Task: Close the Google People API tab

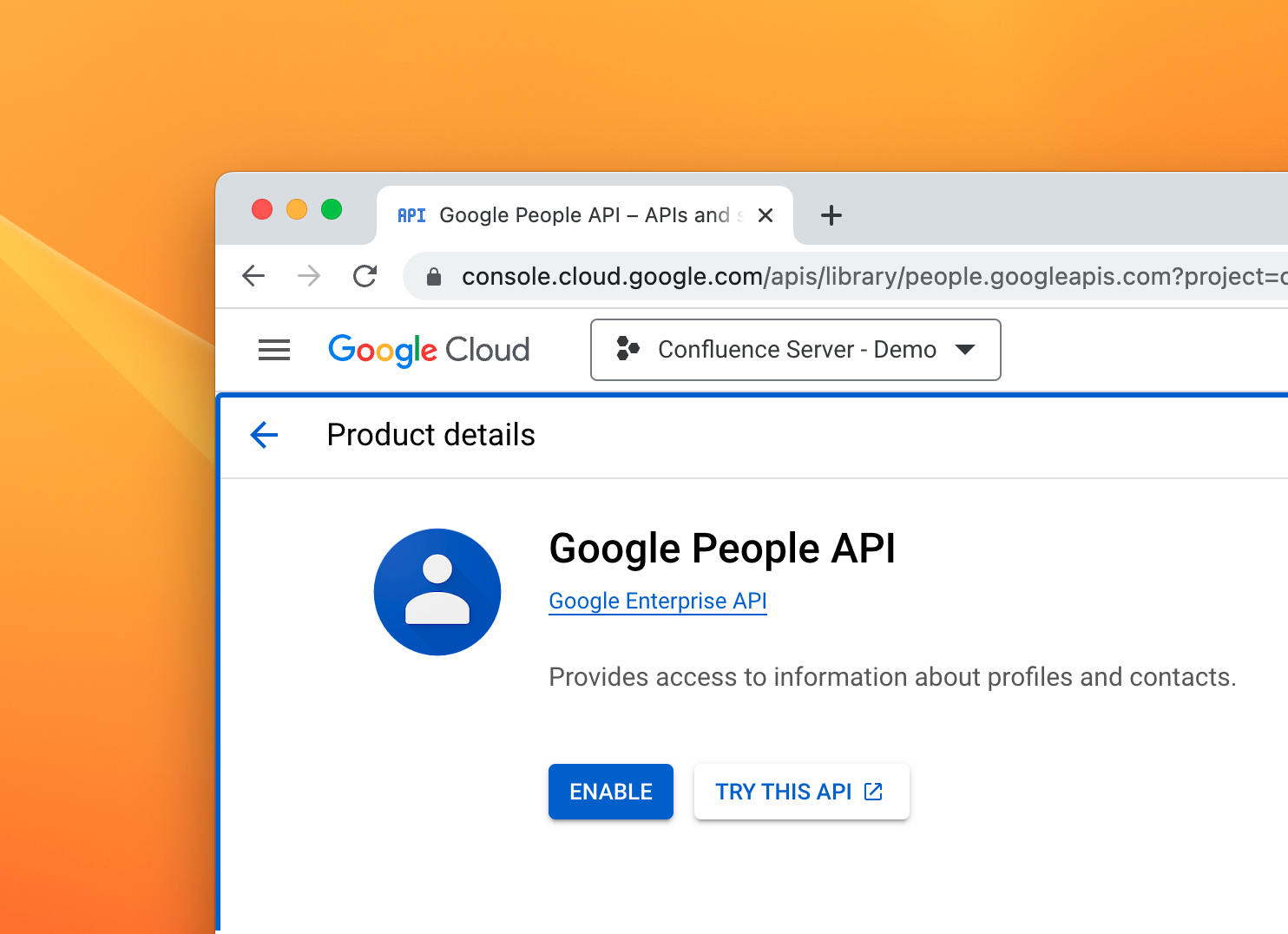Action: click(765, 215)
